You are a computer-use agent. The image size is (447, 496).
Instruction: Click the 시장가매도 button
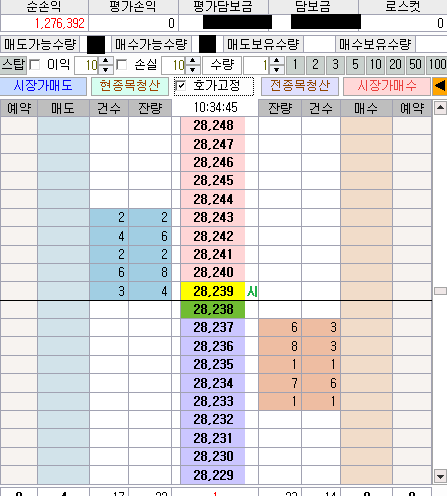click(x=43, y=86)
